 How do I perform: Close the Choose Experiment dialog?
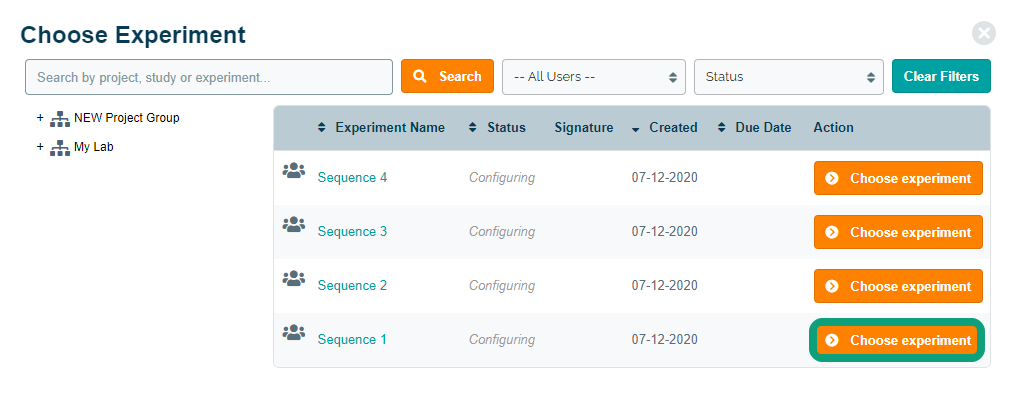[x=984, y=33]
